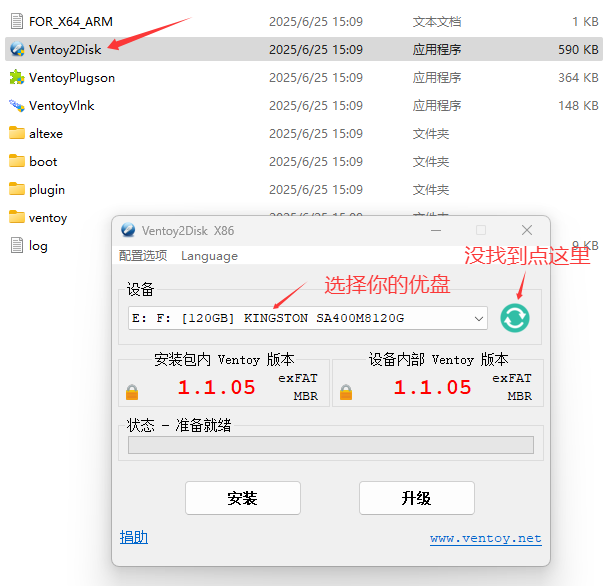Click the 364 KB size of VentoyPlugson
This screenshot has width=607, height=586.
point(578,78)
